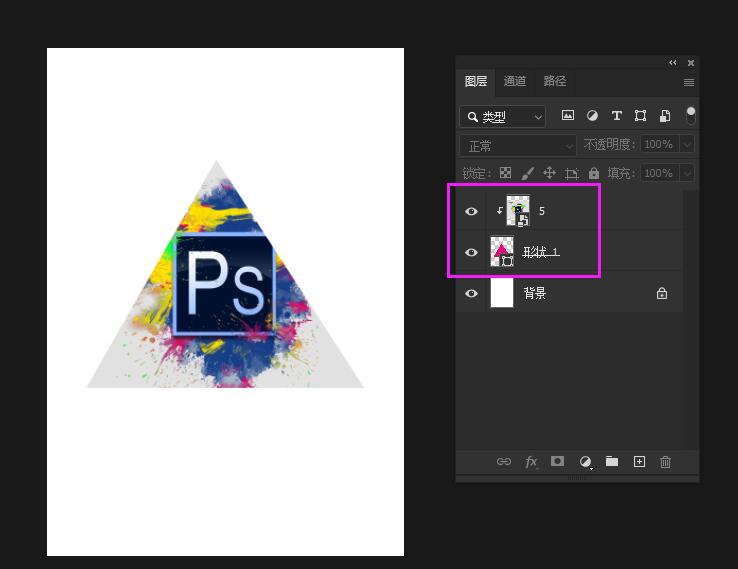Lock image pixels brush icon
The width and height of the screenshot is (738, 569).
click(x=528, y=173)
